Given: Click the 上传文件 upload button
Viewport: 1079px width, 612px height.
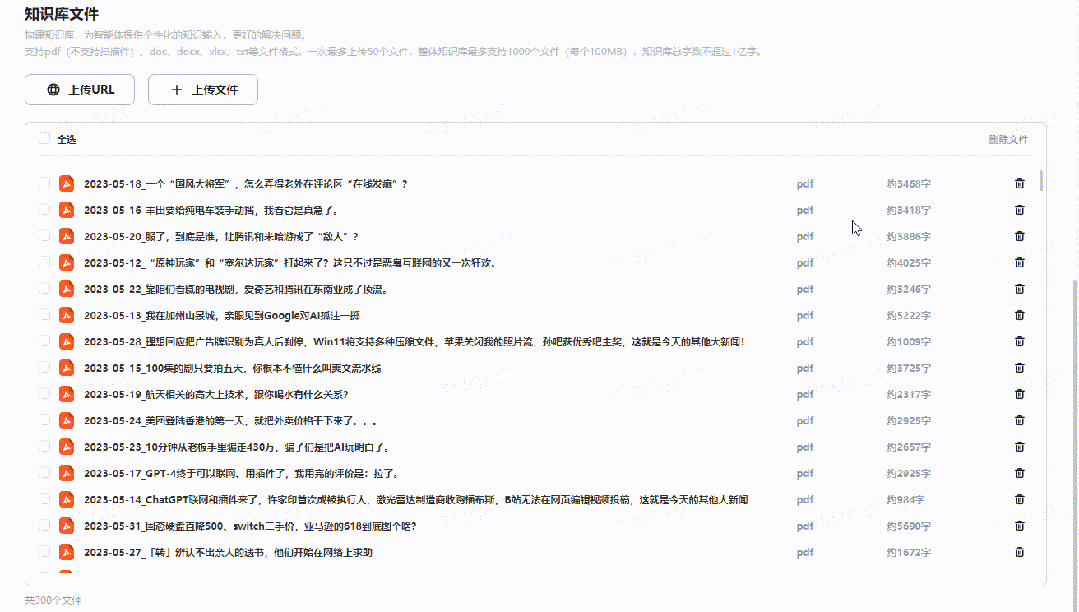Looking at the screenshot, I should pyautogui.click(x=203, y=89).
